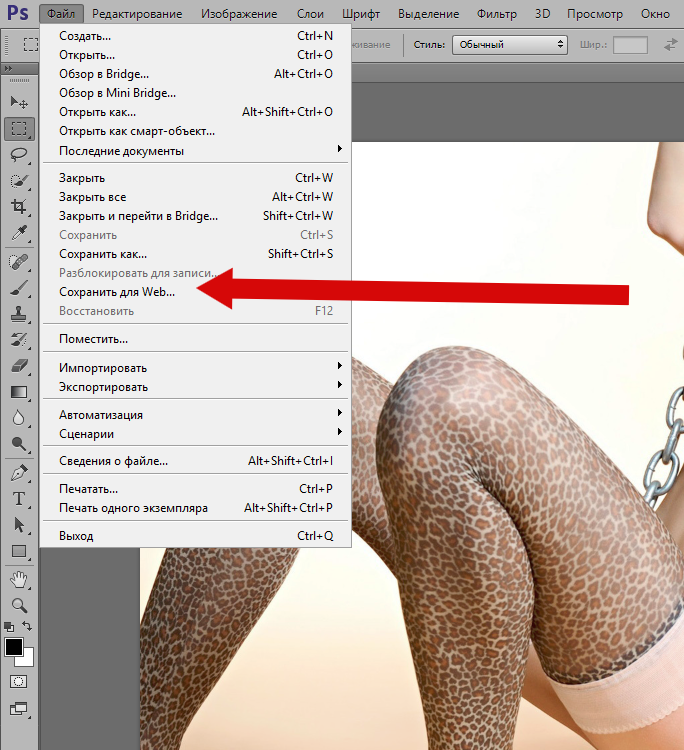Choose Сохранить как... menu item
This screenshot has width=684, height=750.
click(x=194, y=254)
